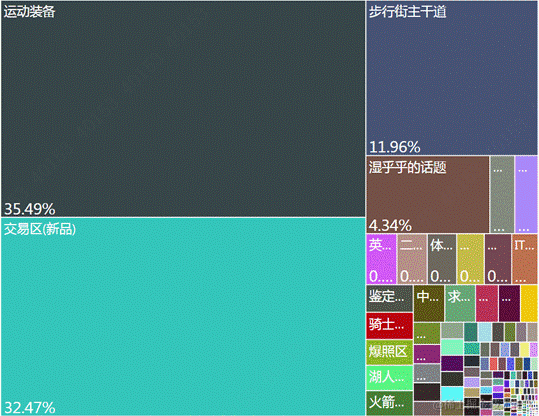Select the 步行街主干道 treemap tile
The height and width of the screenshot is (416, 539).
pyautogui.click(x=452, y=78)
